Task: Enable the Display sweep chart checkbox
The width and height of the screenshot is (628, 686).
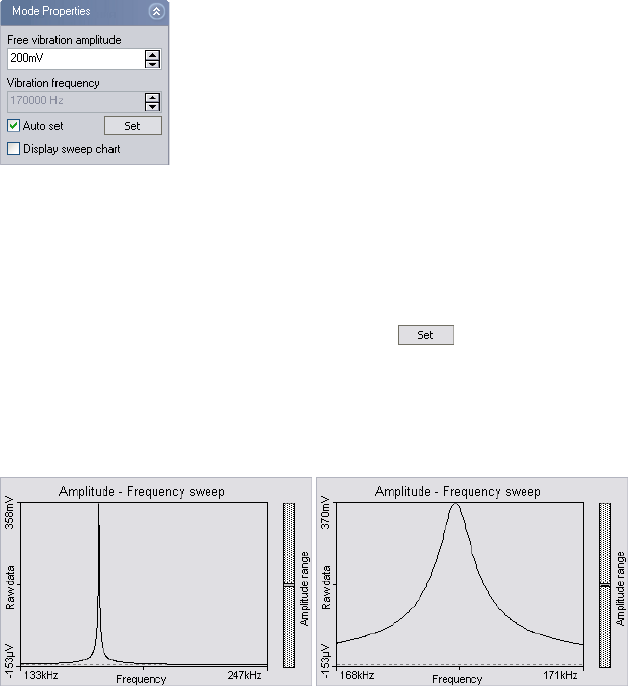Action: [x=14, y=149]
